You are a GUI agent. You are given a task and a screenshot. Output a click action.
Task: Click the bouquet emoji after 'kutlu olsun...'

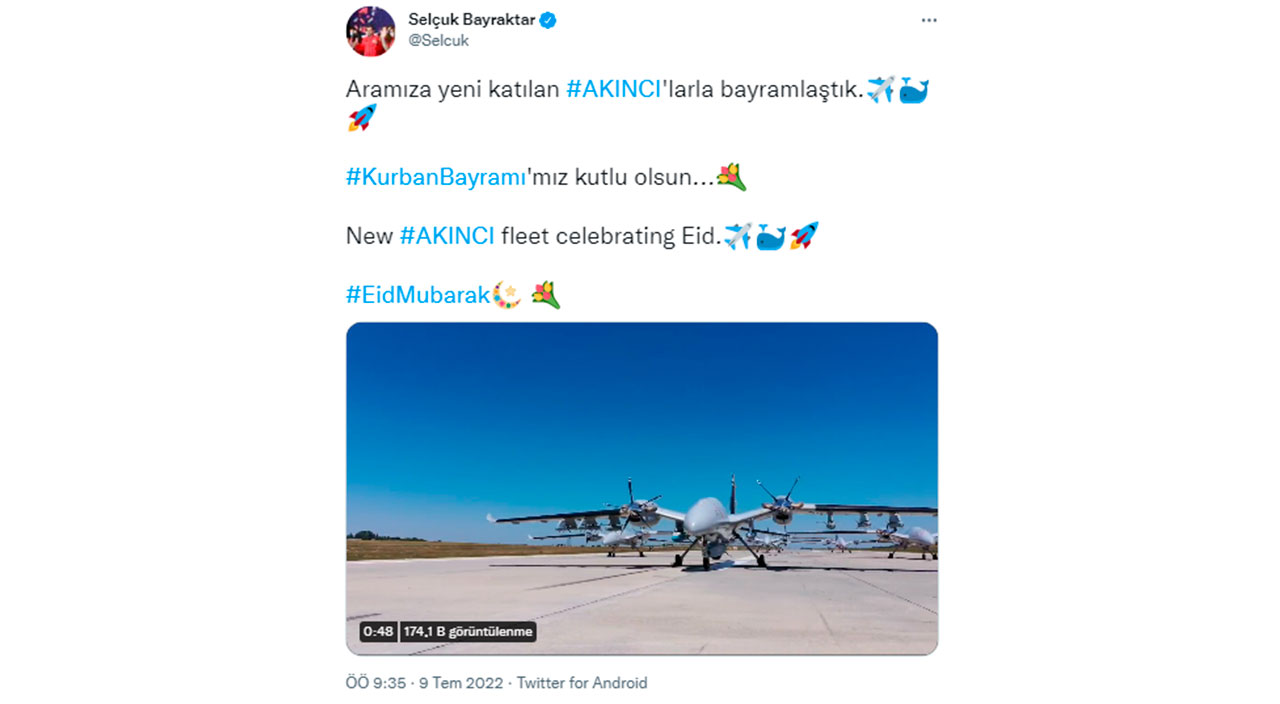click(x=731, y=177)
